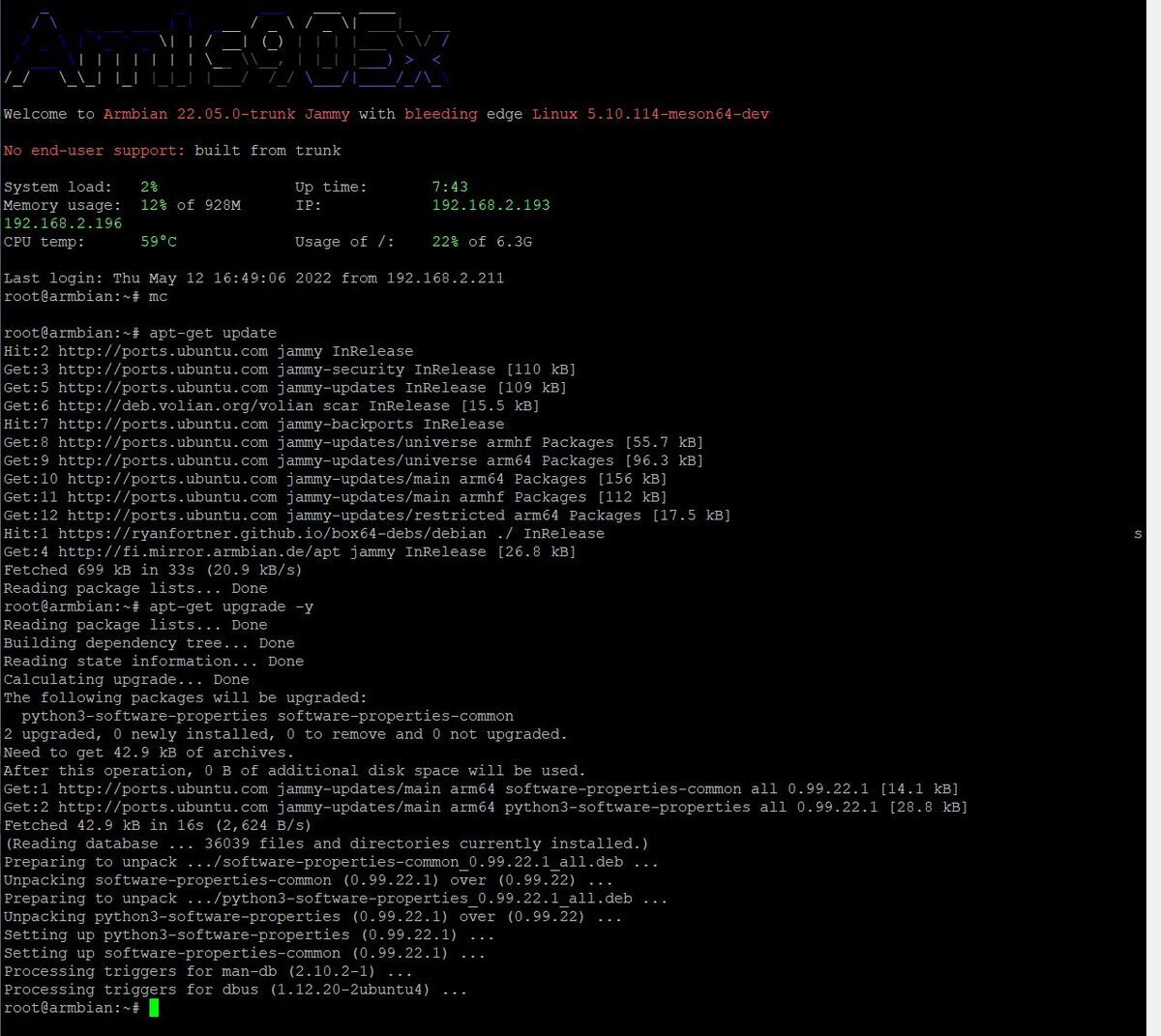1161x1036 pixels.
Task: Select the 'jammy-security InRelease' line
Action: [289, 370]
